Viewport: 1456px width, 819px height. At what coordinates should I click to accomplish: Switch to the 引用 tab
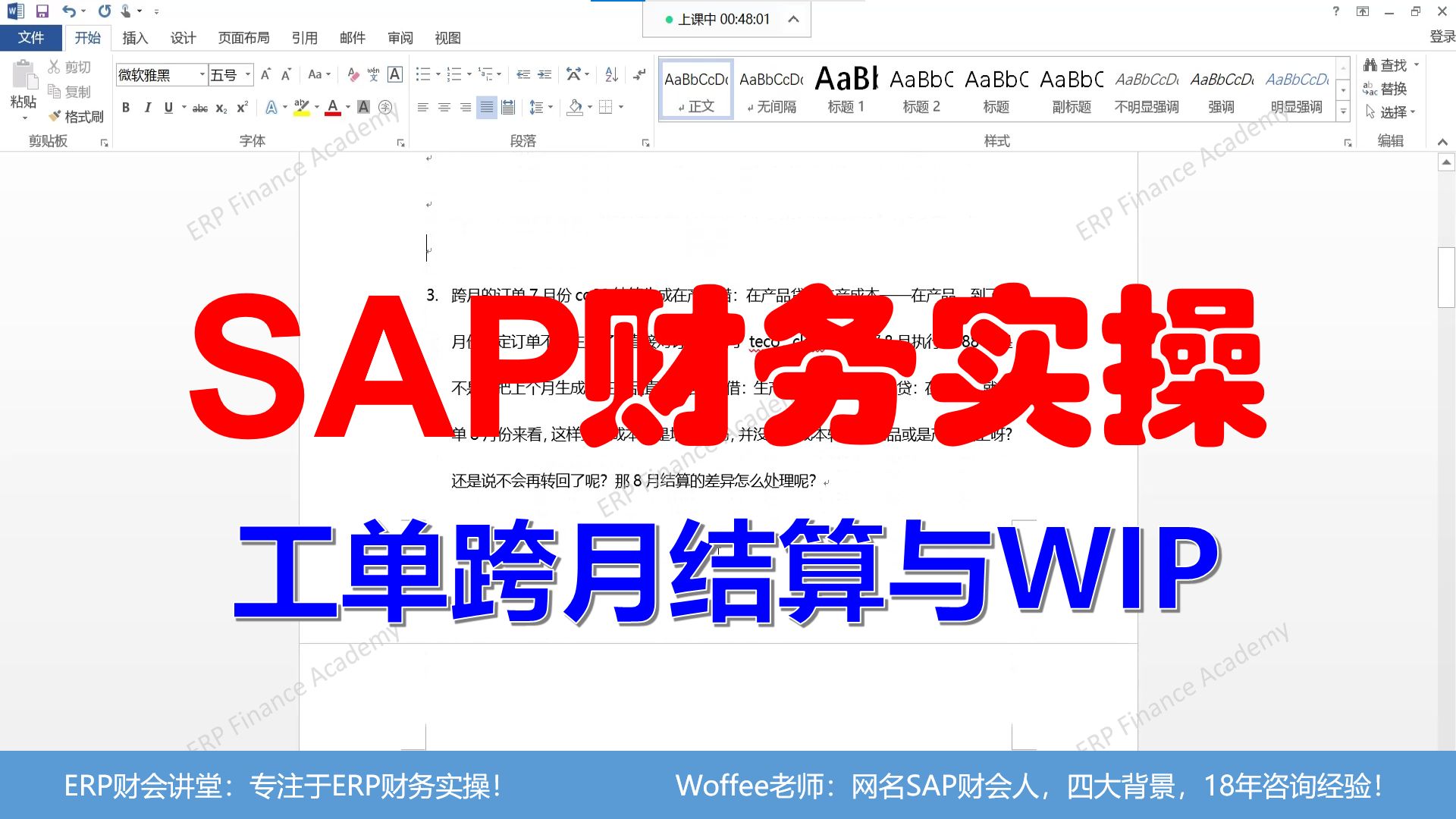click(x=304, y=38)
